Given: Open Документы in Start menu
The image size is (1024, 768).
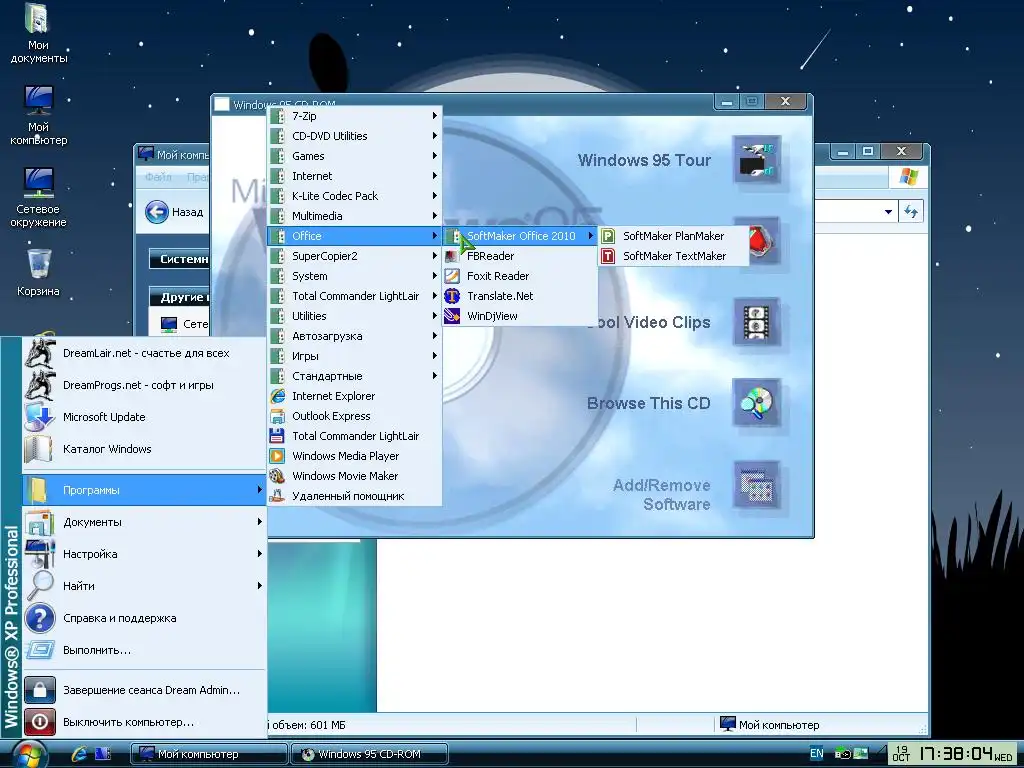Looking at the screenshot, I should (x=144, y=522).
